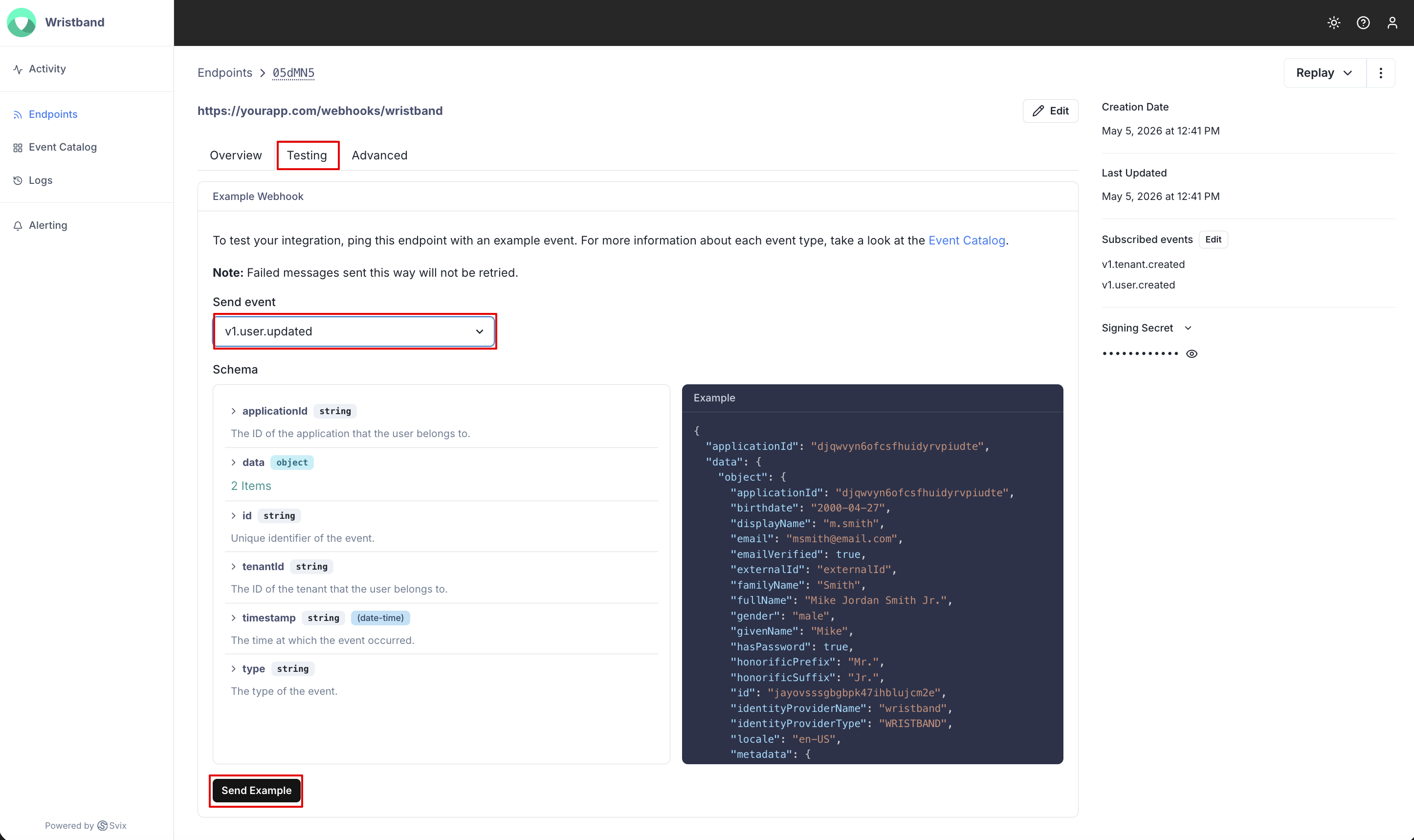The height and width of the screenshot is (840, 1414).
Task: Click the Example Webhook section title
Action: click(258, 197)
